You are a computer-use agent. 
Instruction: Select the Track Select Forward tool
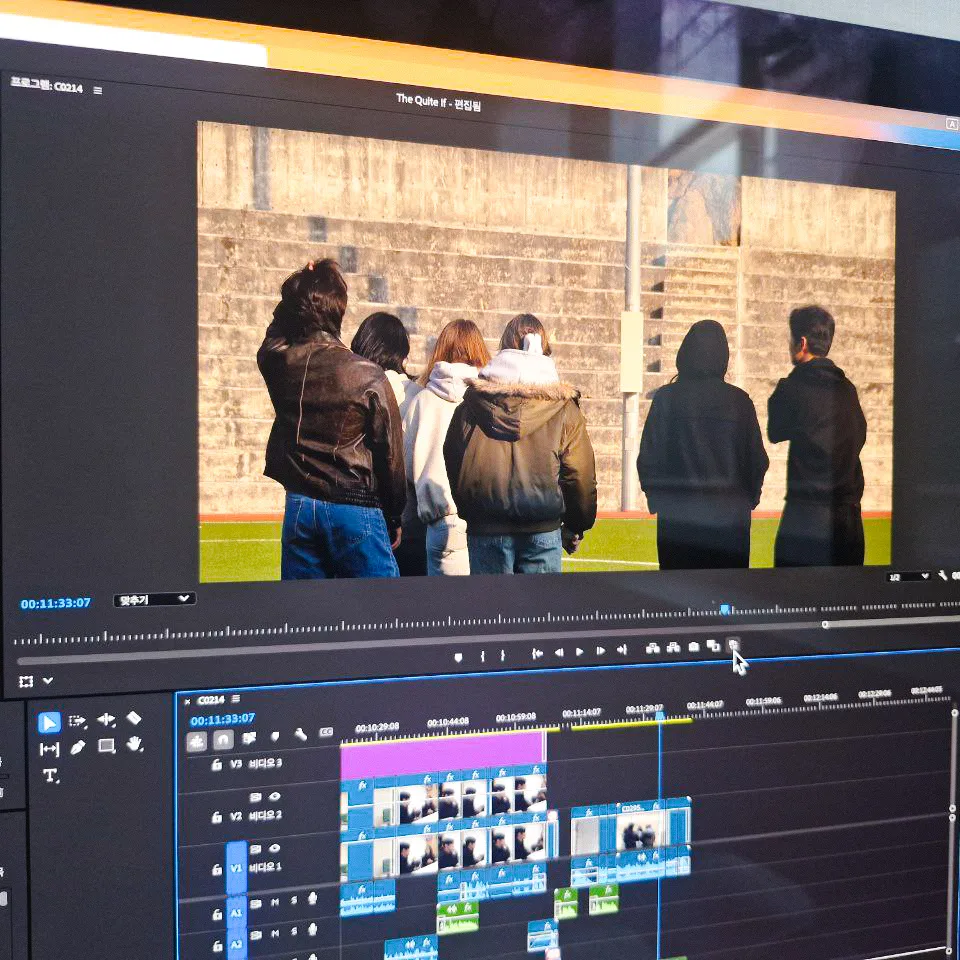tap(78, 721)
